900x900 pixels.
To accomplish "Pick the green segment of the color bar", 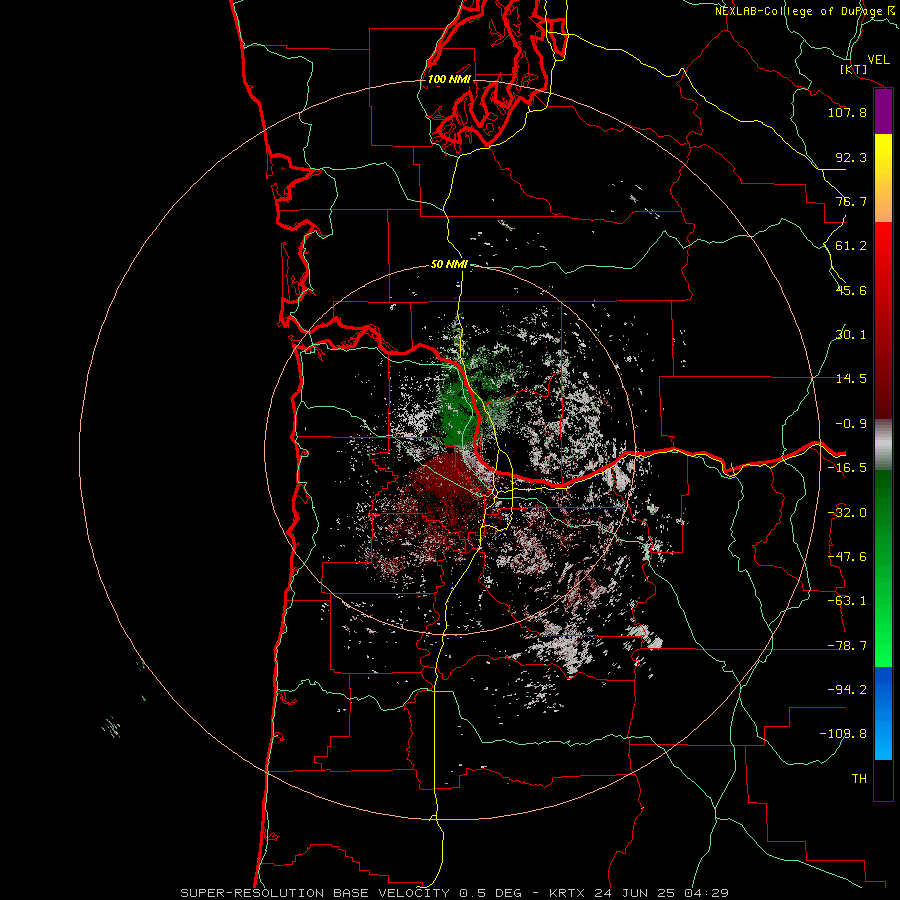I will tap(883, 568).
